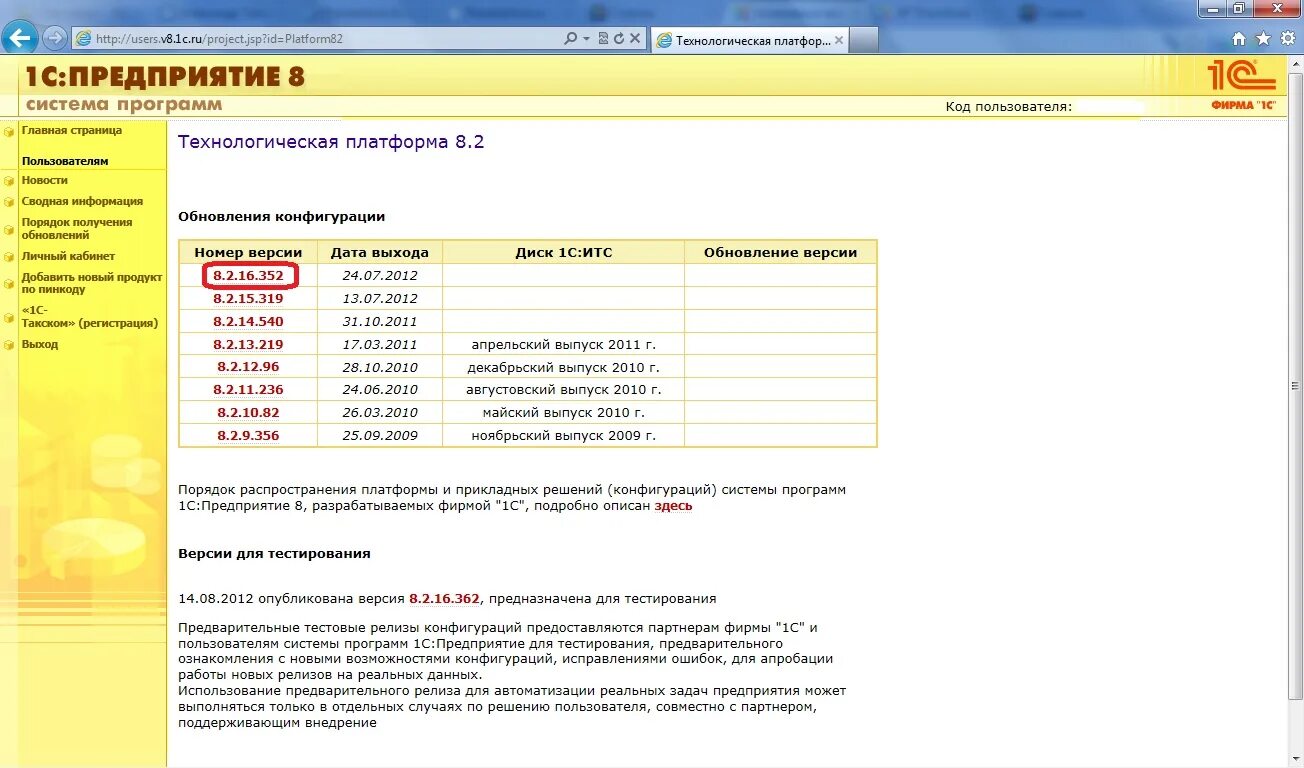
Task: Click the Диск 1С:ИТС column header
Action: click(x=564, y=252)
